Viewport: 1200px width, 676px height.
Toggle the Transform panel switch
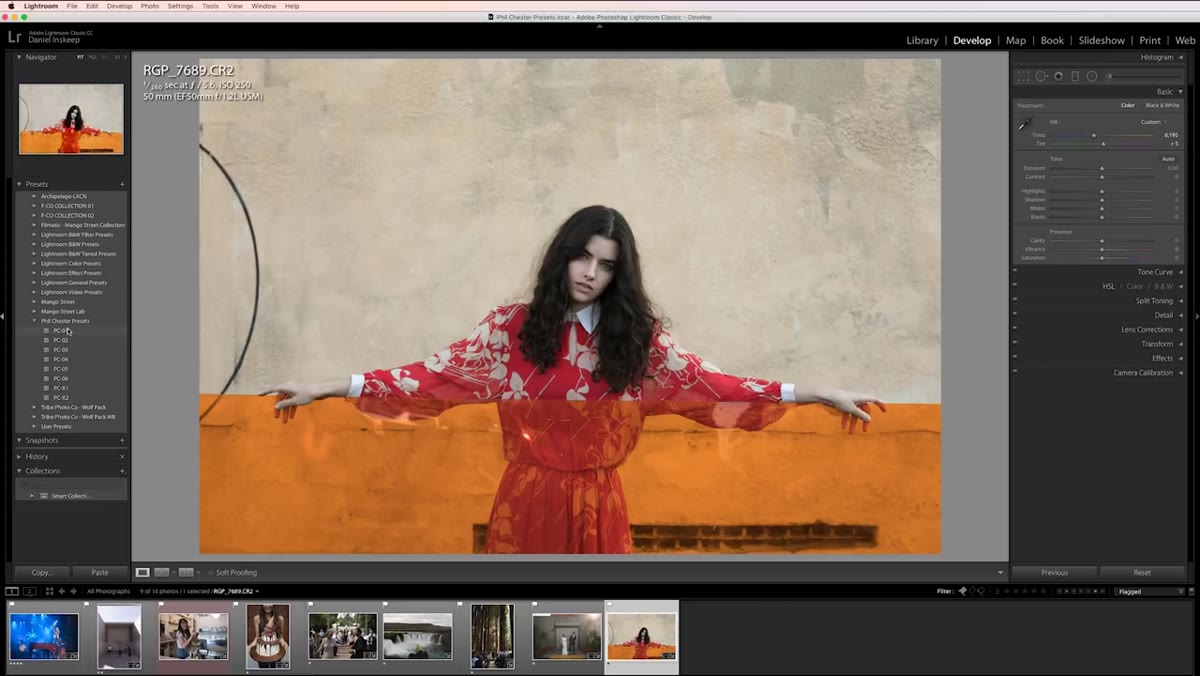(1015, 344)
